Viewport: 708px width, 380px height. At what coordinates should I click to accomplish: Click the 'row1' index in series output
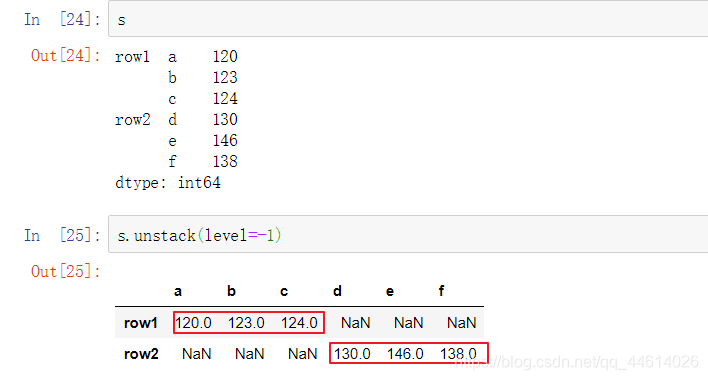pos(132,57)
